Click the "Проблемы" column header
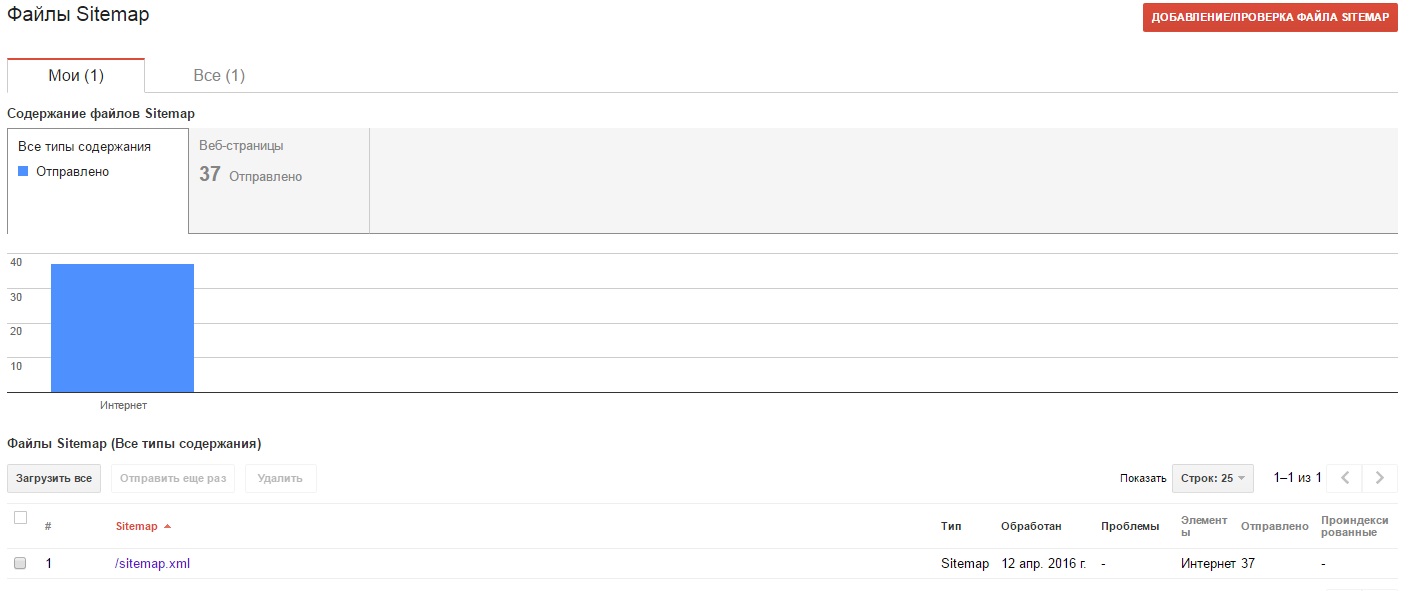 (1129, 526)
